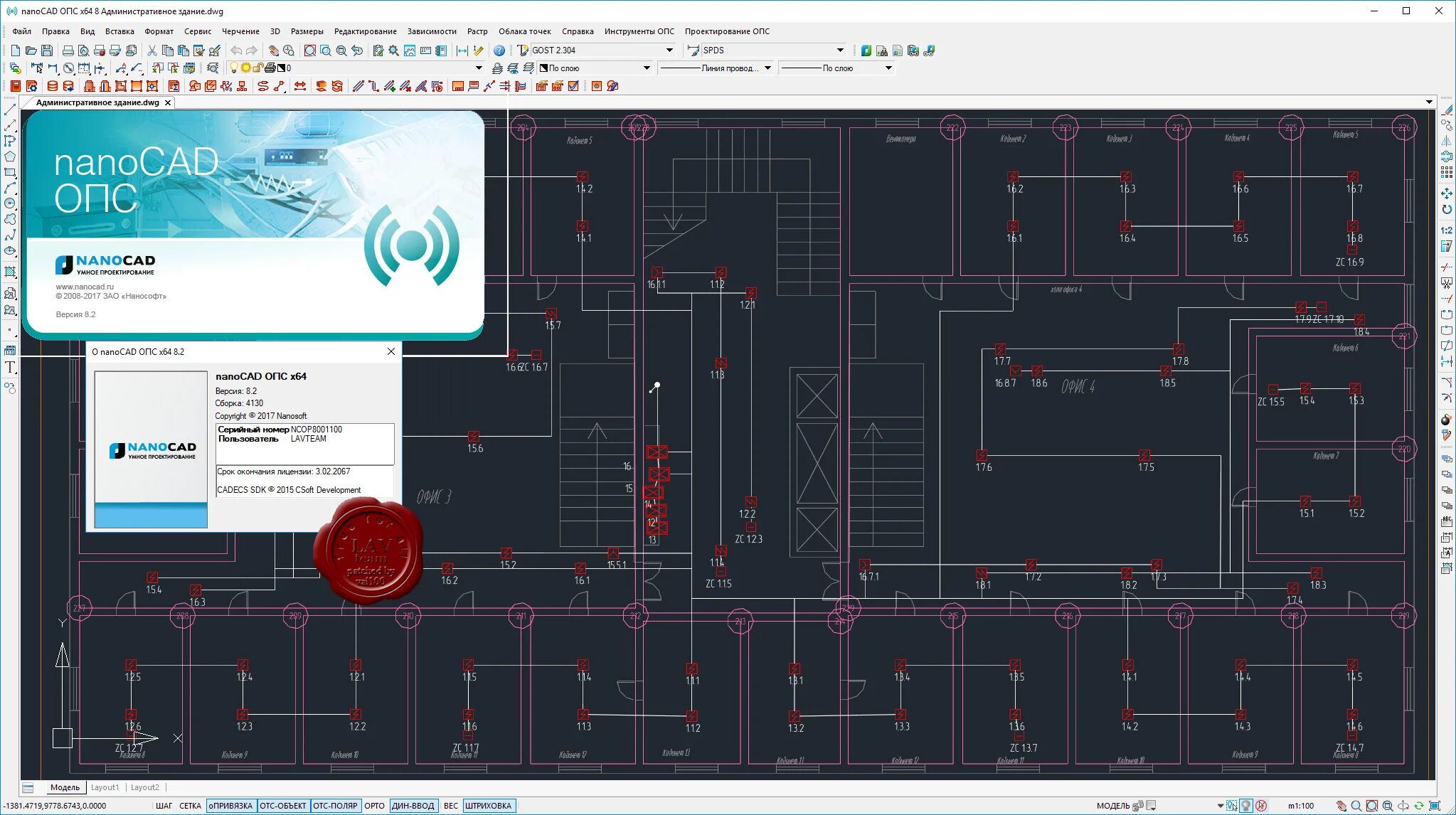Open the Облака точек menu
Screen dimensions: 1456x815
click(x=525, y=31)
